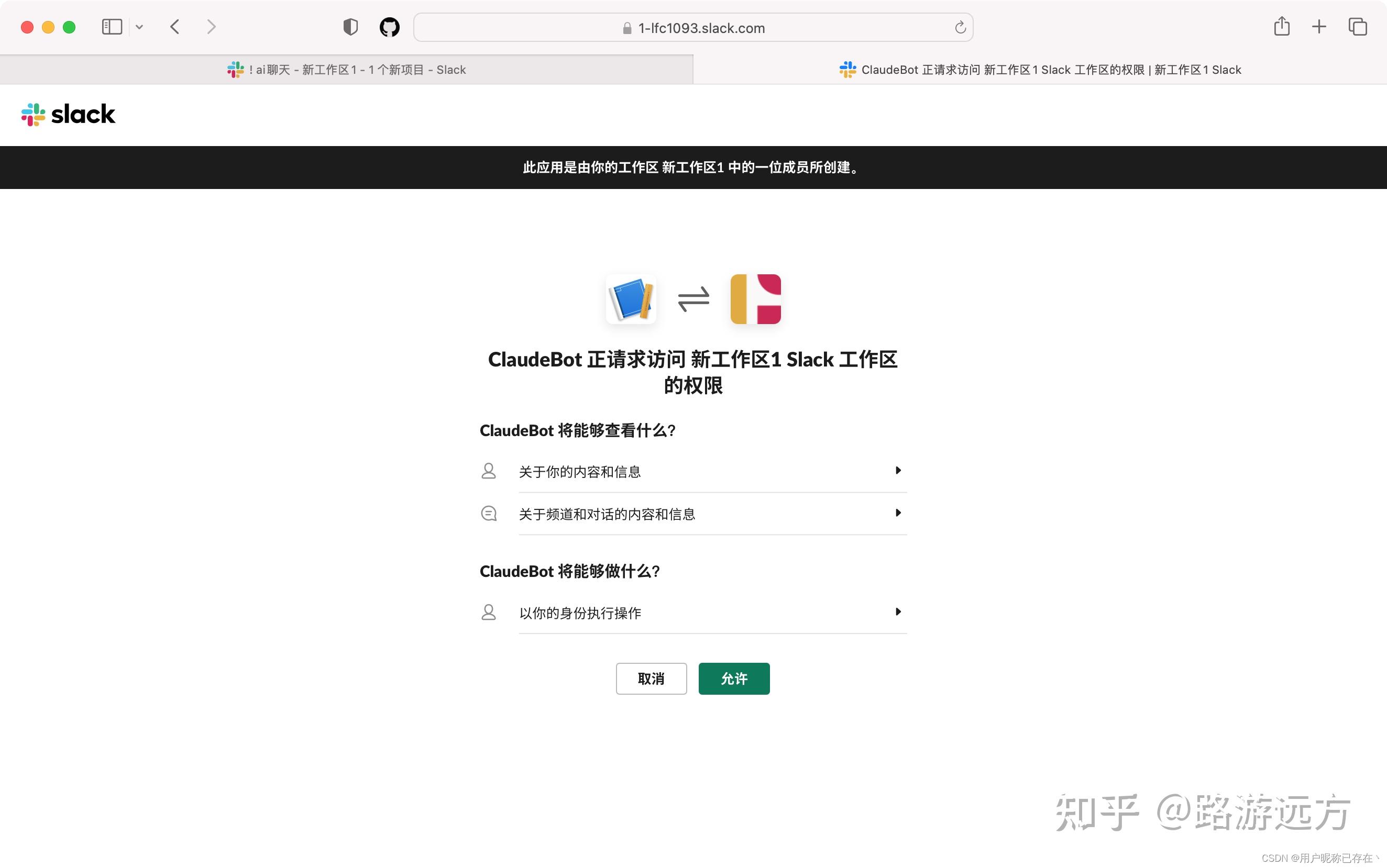Click the forward navigation arrow
1387x868 pixels.
(x=212, y=27)
